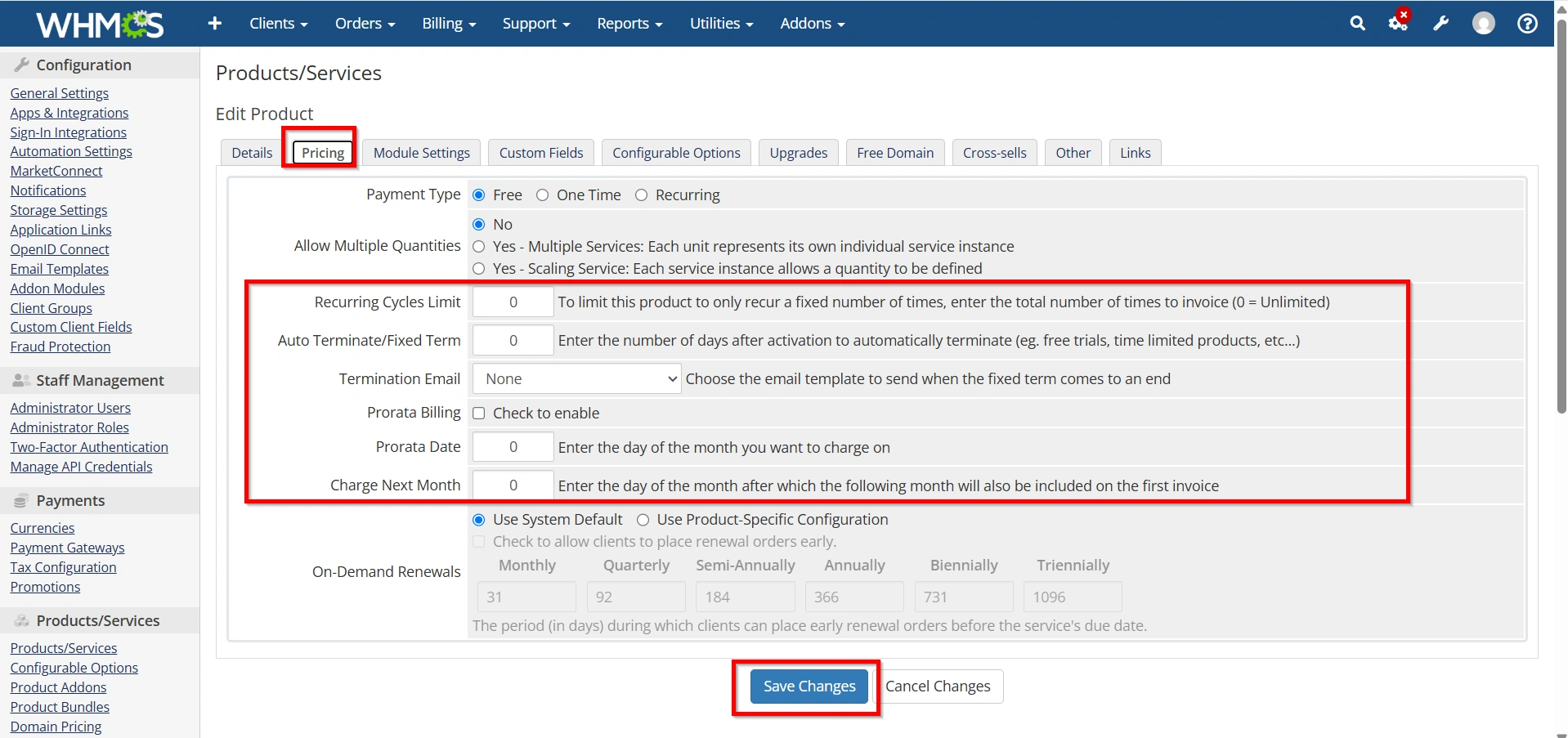Open General Settings link
1568x738 pixels.
click(60, 93)
